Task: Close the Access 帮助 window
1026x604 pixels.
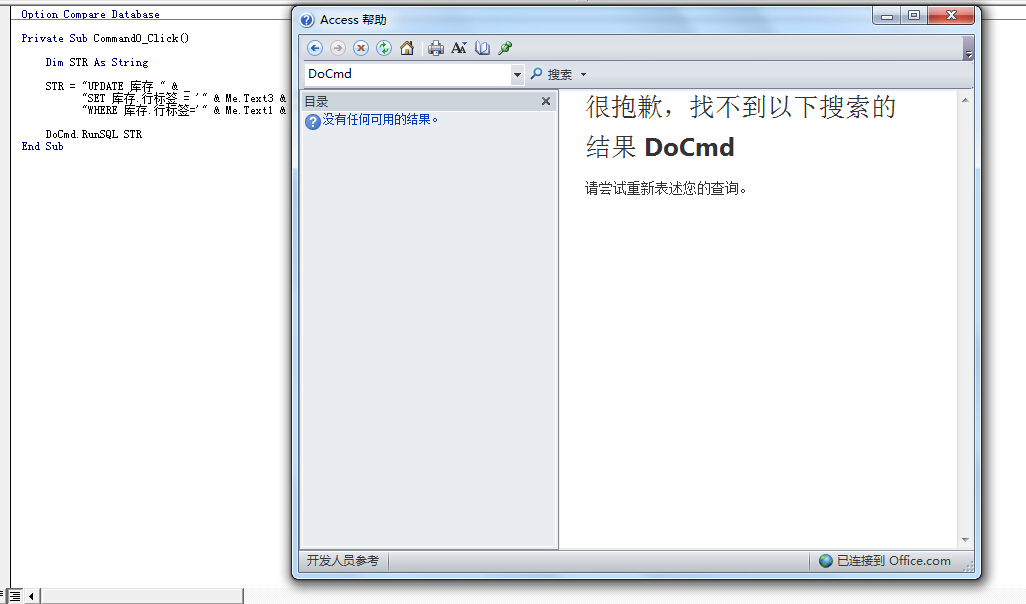Action: click(951, 16)
